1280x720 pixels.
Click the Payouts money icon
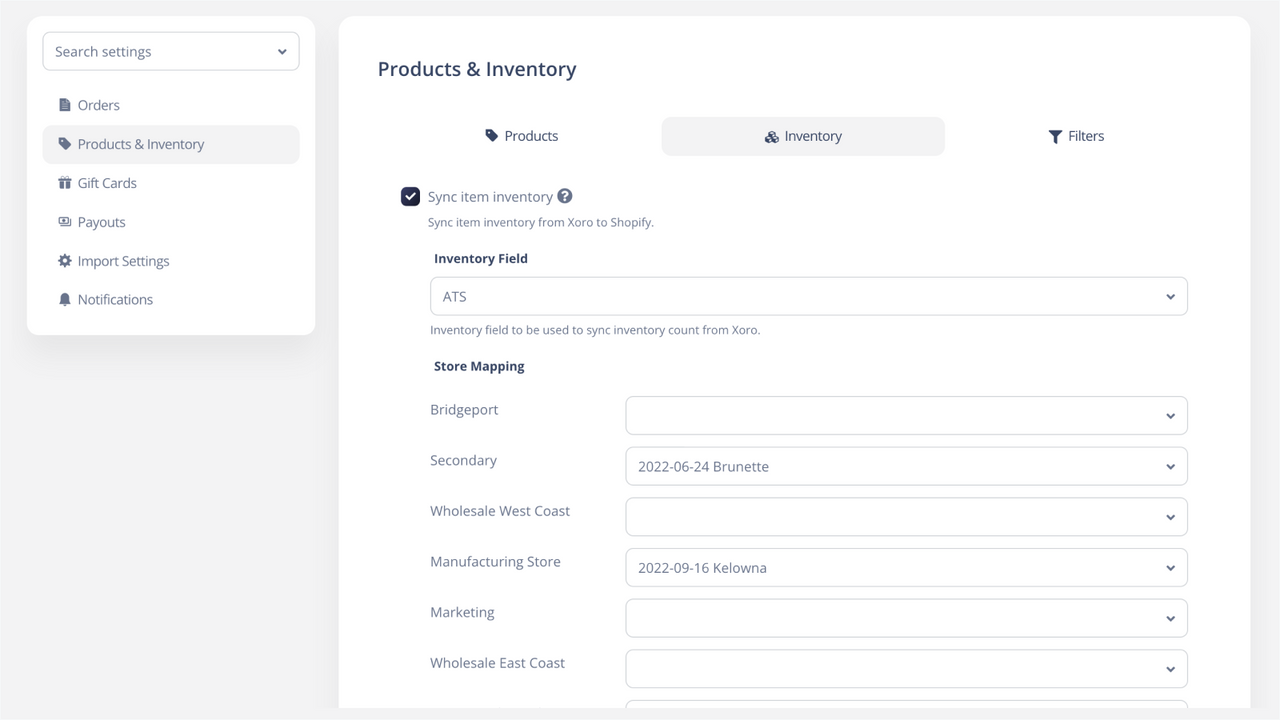pos(65,222)
